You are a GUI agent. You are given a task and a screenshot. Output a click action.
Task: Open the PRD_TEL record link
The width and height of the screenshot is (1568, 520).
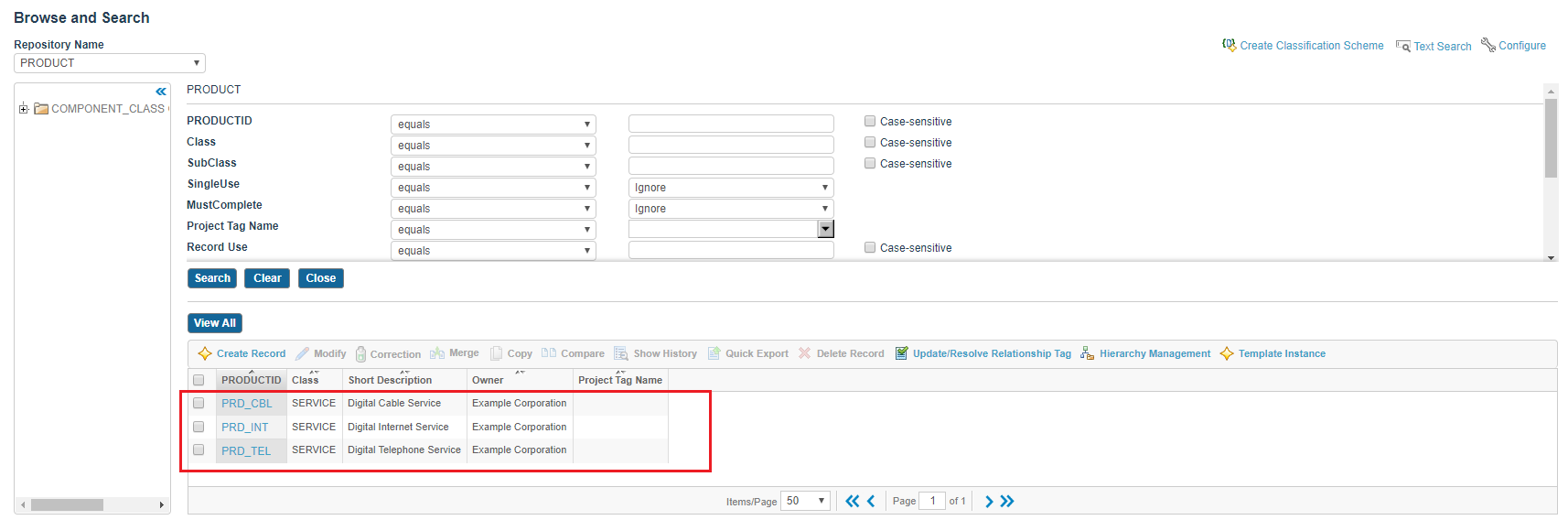click(246, 451)
